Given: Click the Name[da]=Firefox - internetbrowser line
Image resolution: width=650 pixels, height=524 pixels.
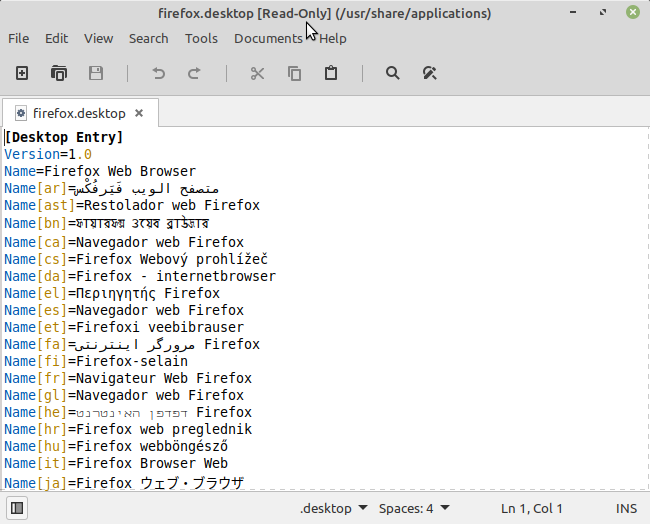Looking at the screenshot, I should click(140, 276).
